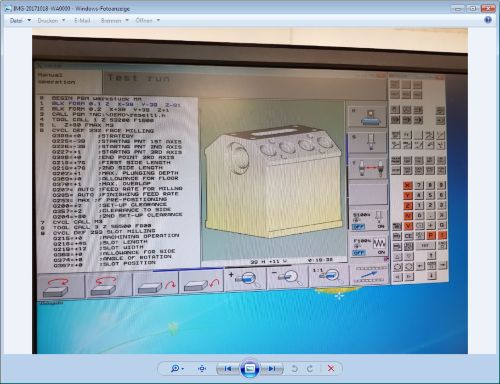Select the 1:1 magnifier softkey
The height and width of the screenshot is (384, 500).
coord(329,276)
